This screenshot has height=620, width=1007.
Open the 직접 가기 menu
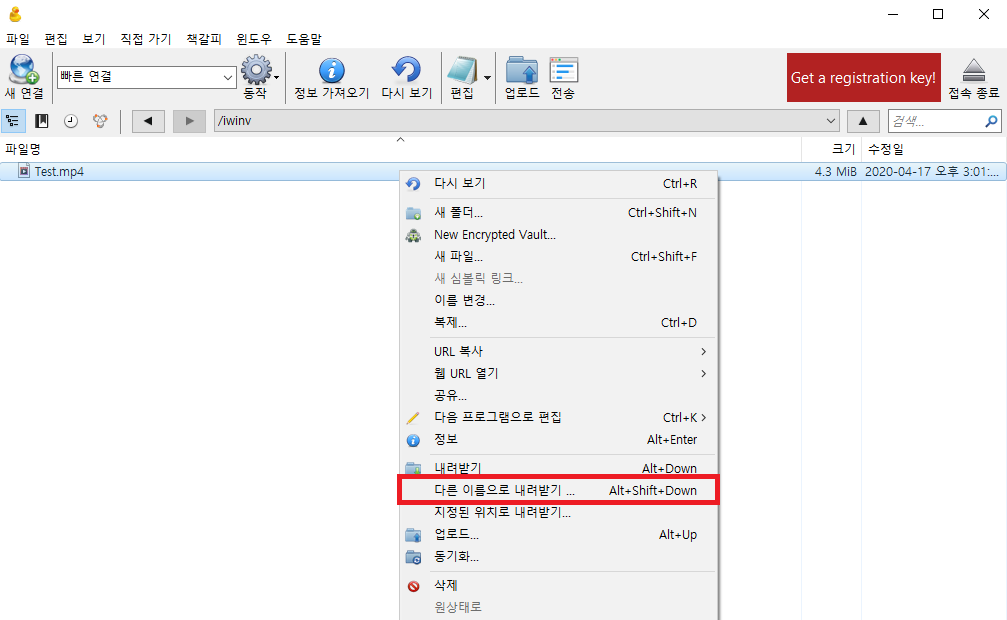click(146, 39)
